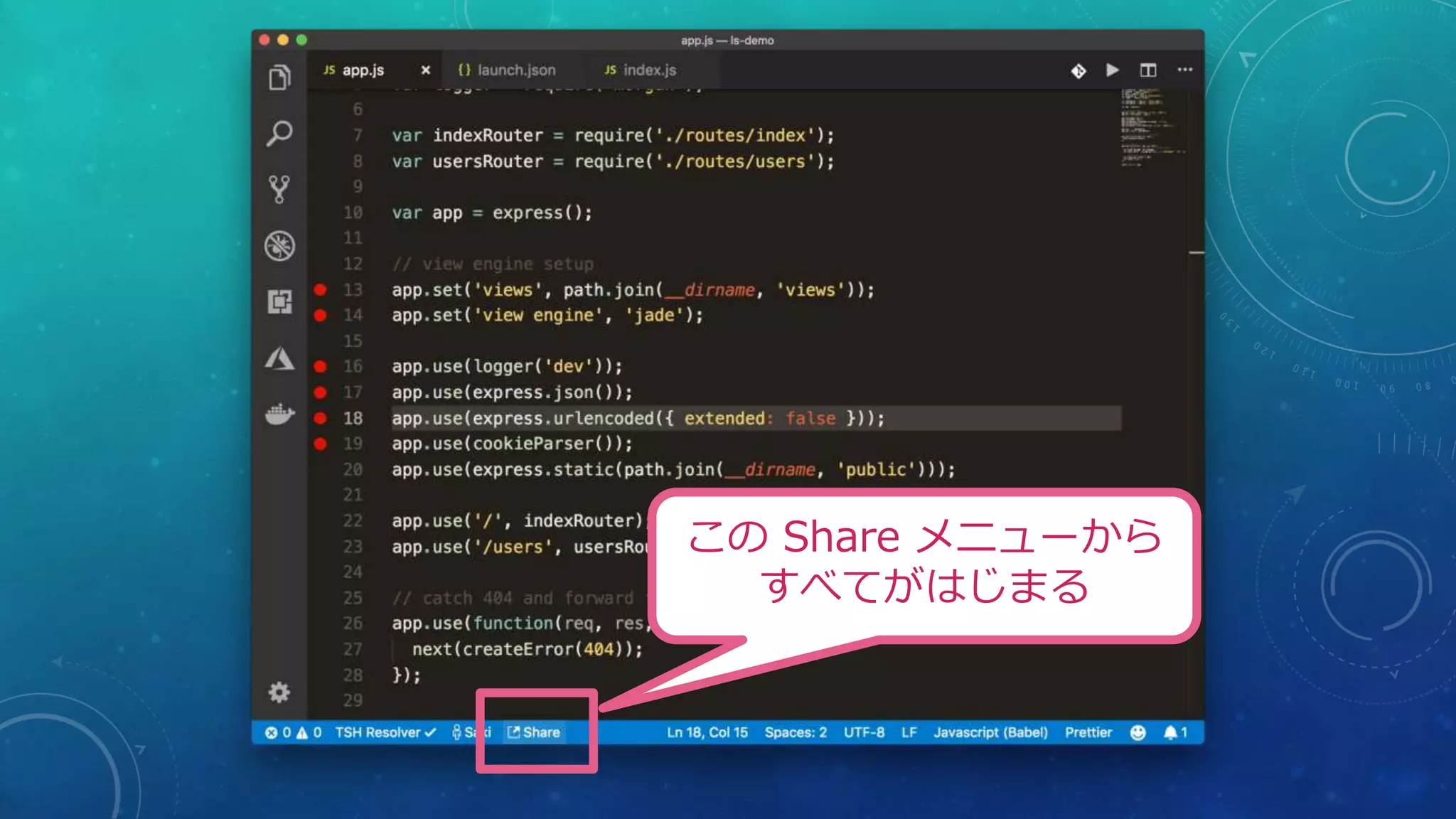Click the feedback smiley icon
Screen dimensions: 1456x819
click(x=1137, y=732)
